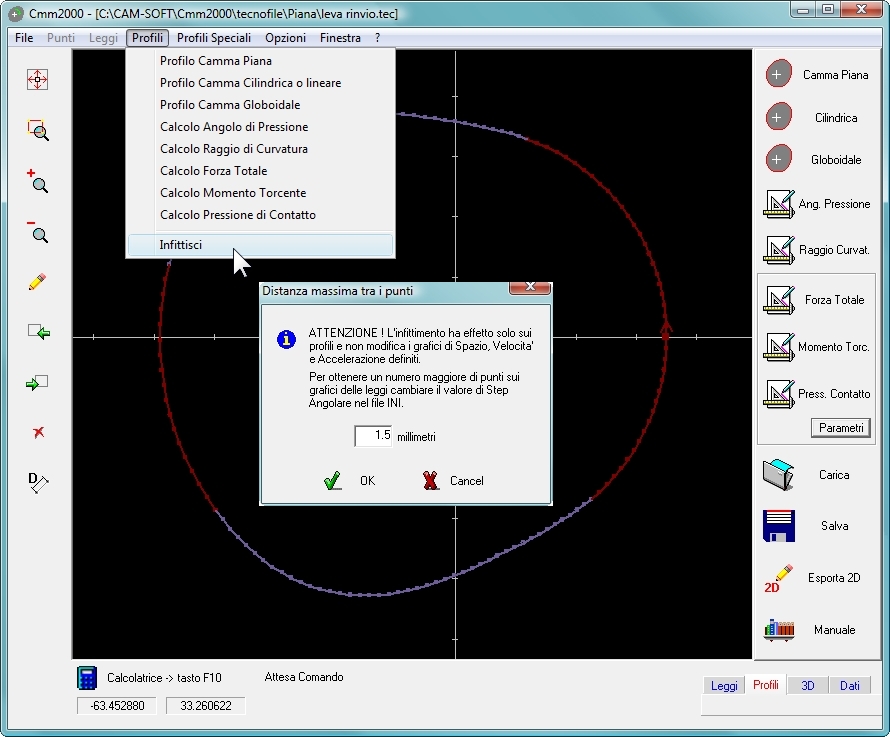Close the Distanza massima dialog
This screenshot has width=890, height=737.
coord(530,287)
